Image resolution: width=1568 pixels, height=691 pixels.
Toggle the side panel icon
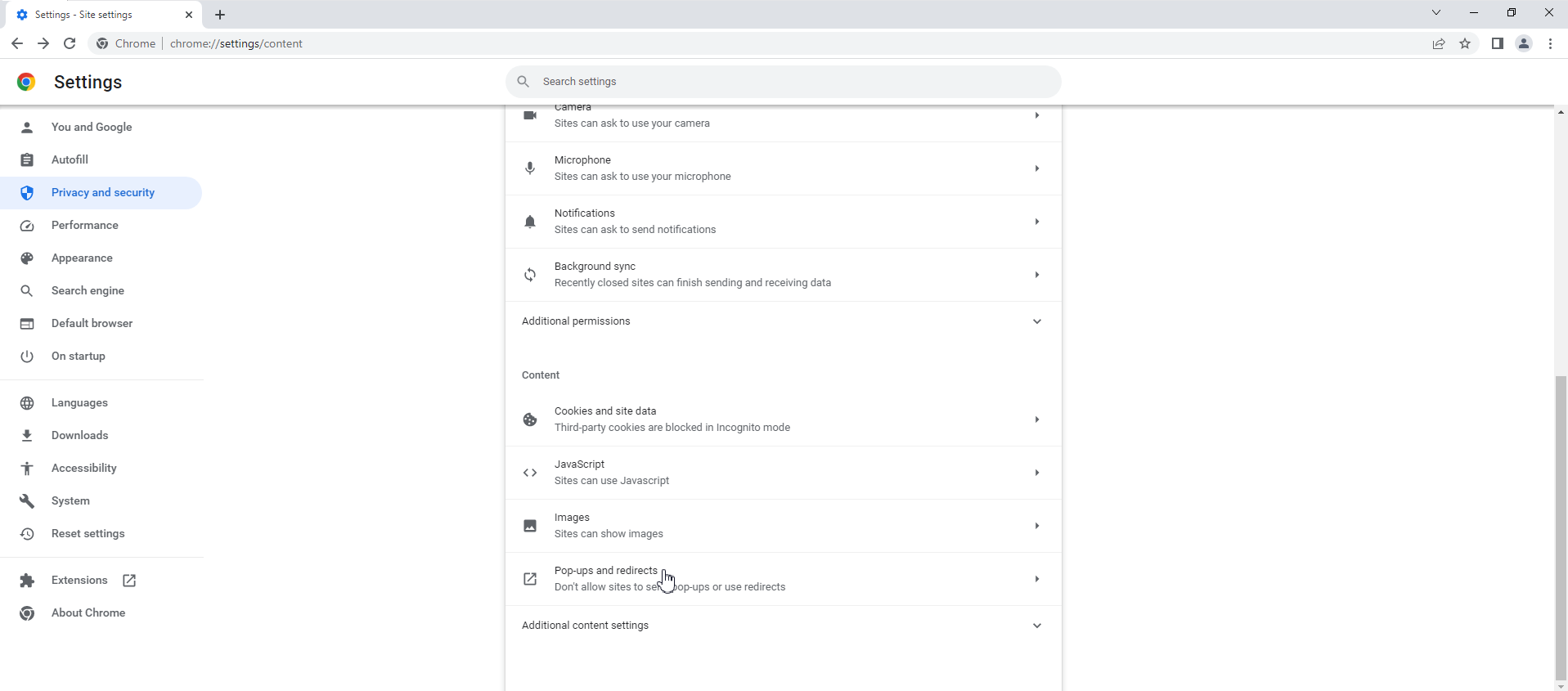coord(1497,44)
